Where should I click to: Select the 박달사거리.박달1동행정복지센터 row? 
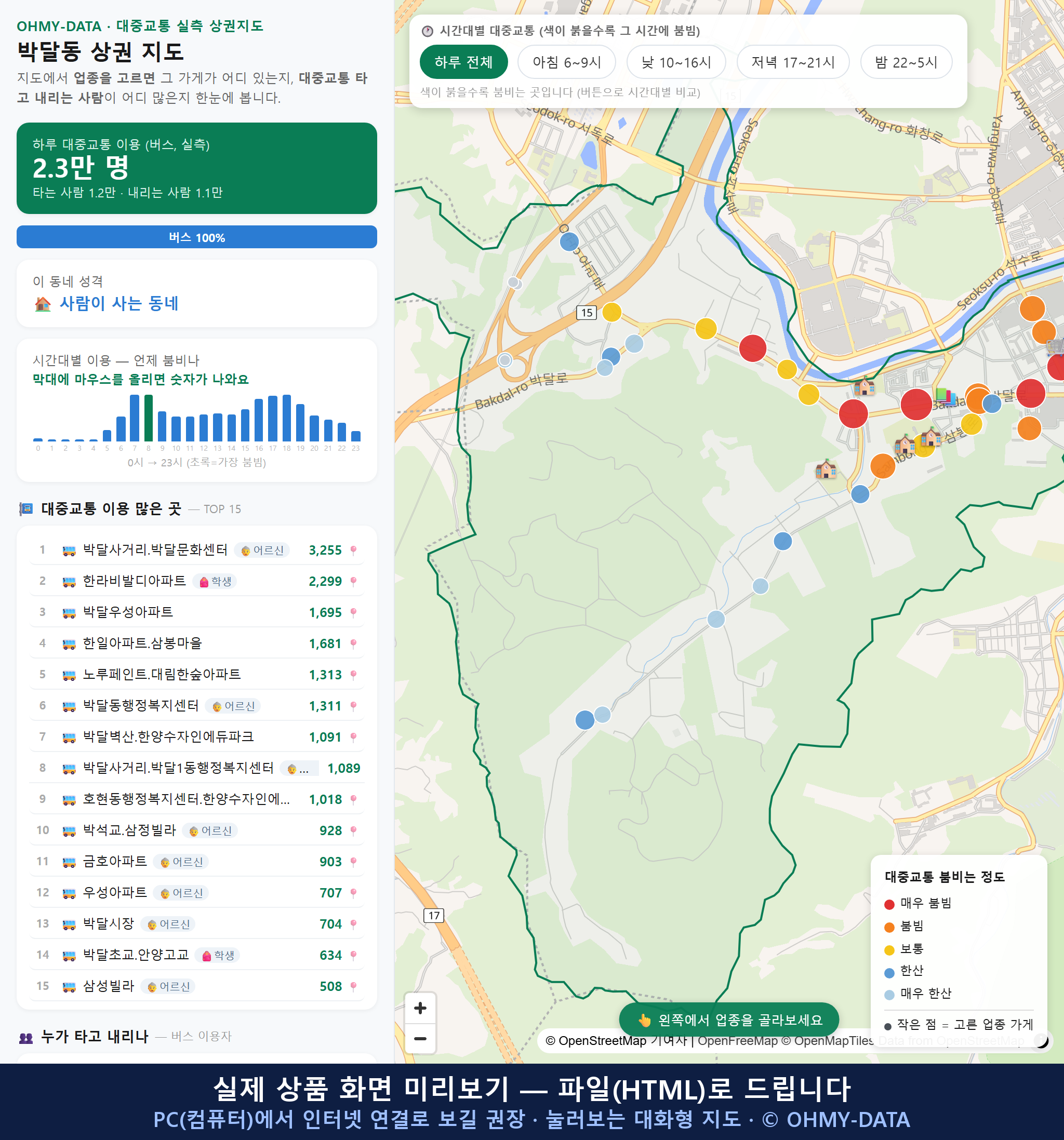(x=197, y=768)
